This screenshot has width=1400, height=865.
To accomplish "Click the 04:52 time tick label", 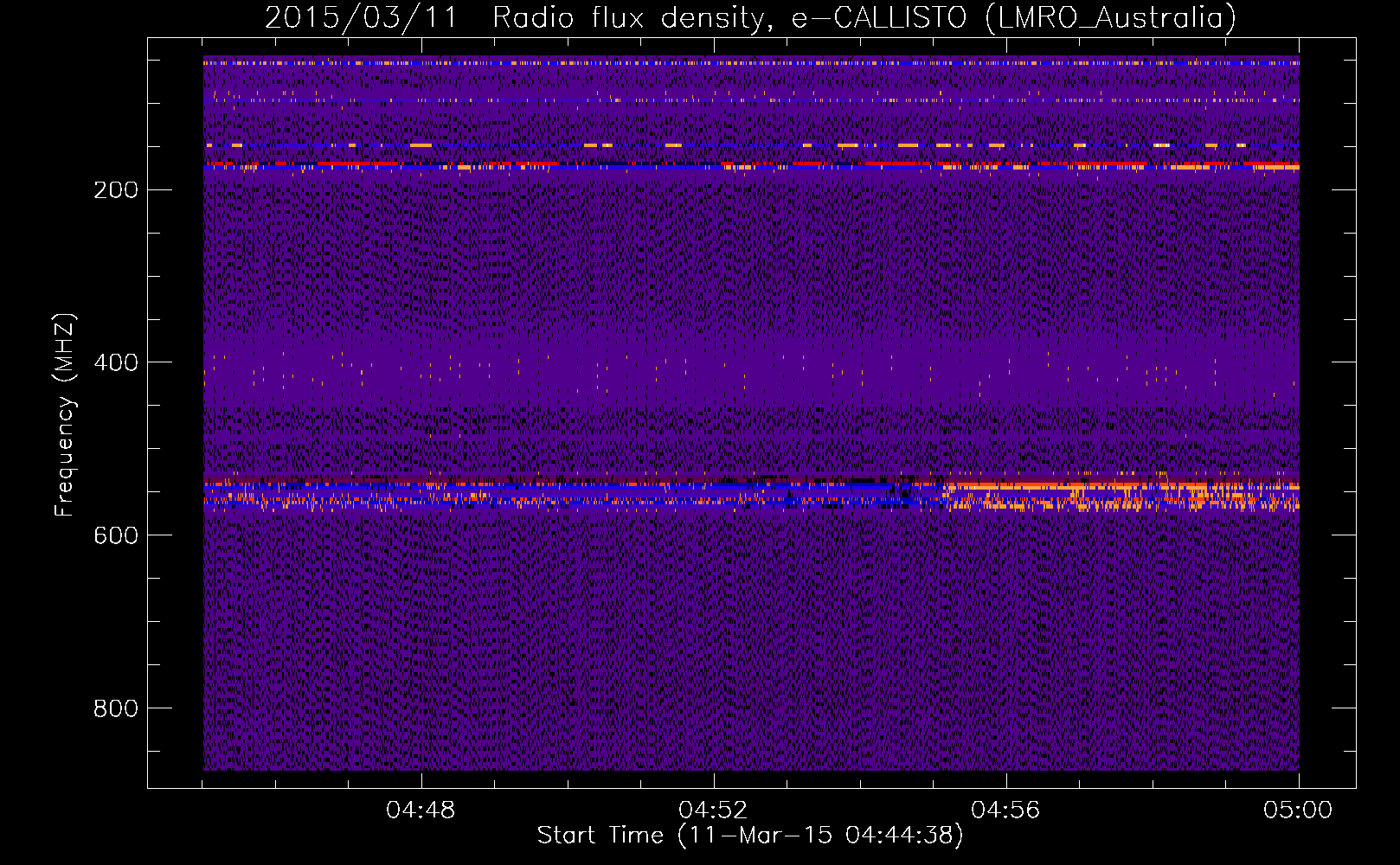I will (x=714, y=810).
